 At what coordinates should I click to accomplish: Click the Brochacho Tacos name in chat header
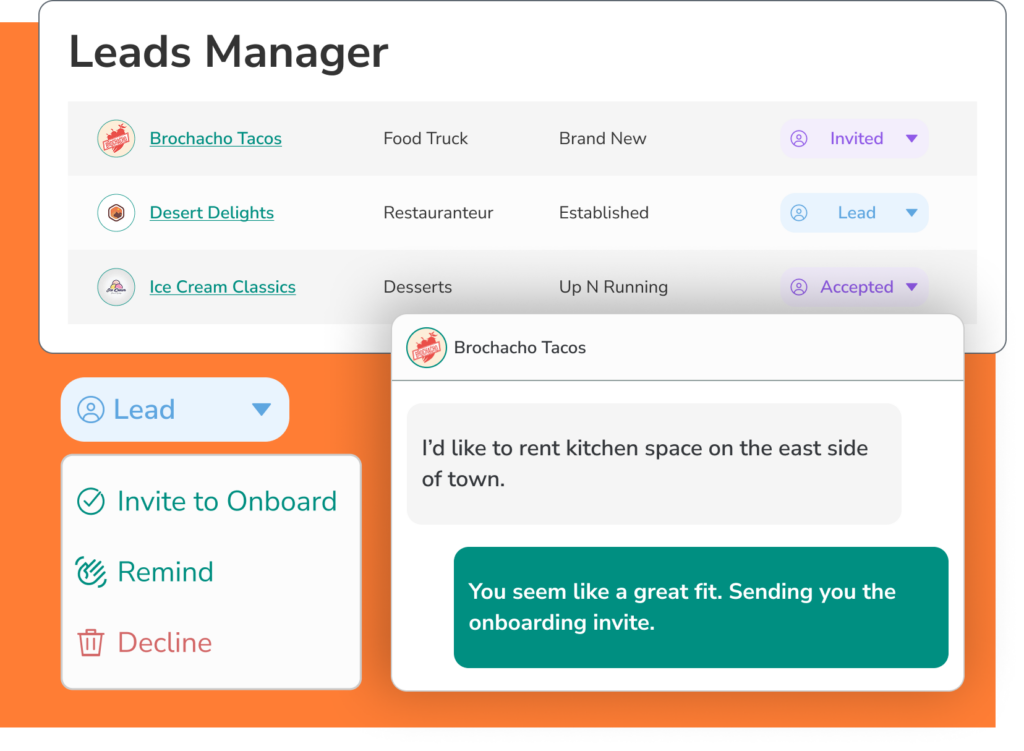(x=520, y=347)
